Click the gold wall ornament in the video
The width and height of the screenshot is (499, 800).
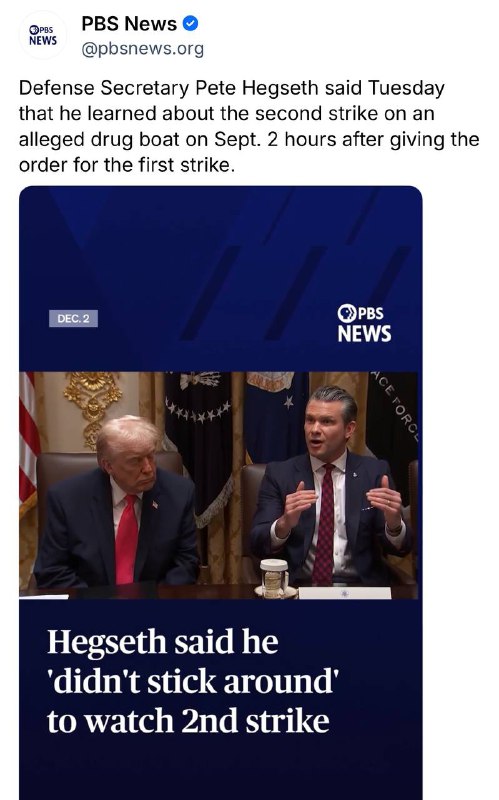93,403
